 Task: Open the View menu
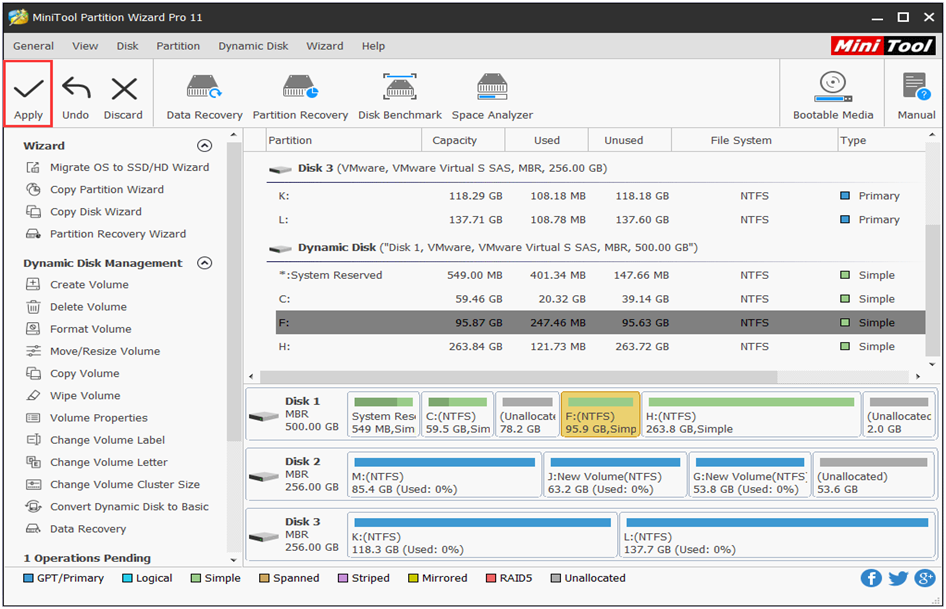[x=85, y=46]
